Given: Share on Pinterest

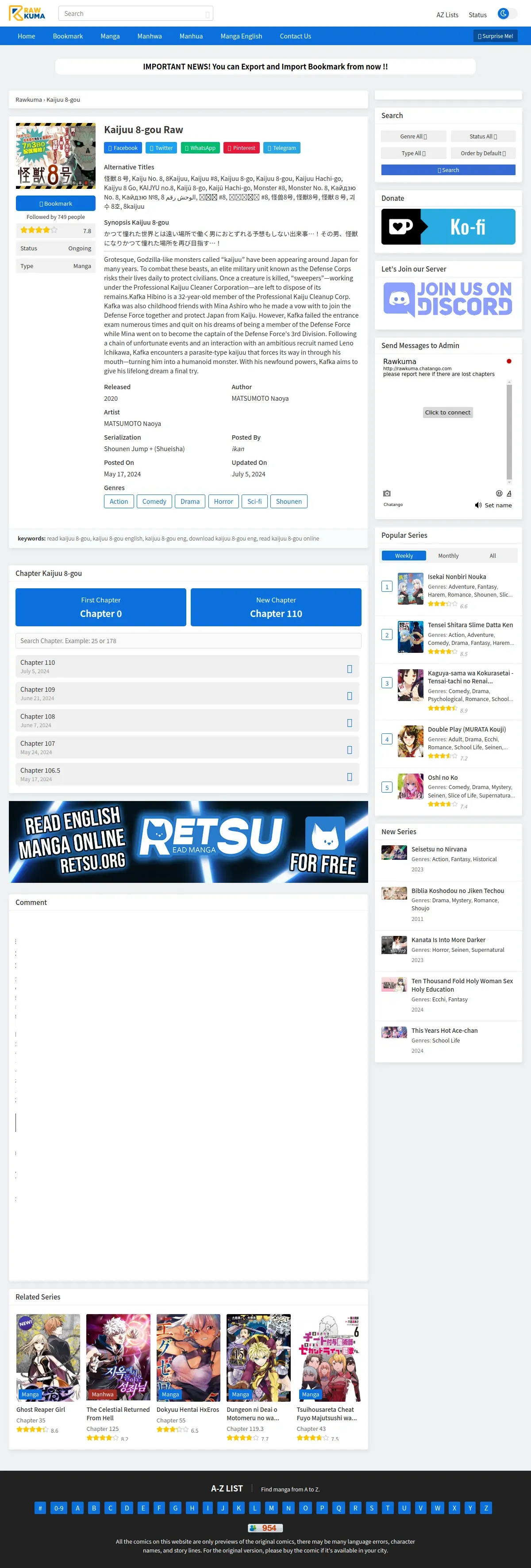Looking at the screenshot, I should tap(242, 148).
